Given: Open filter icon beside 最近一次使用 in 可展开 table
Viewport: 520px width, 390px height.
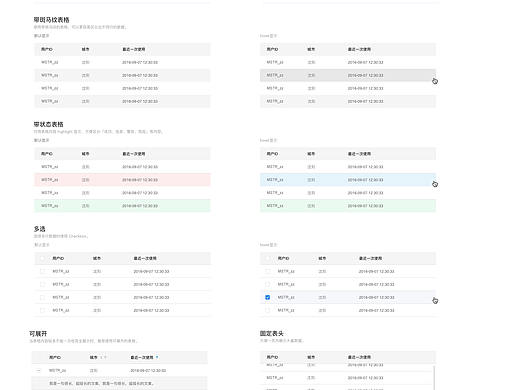Looking at the screenshot, I should pyautogui.click(x=157, y=357).
